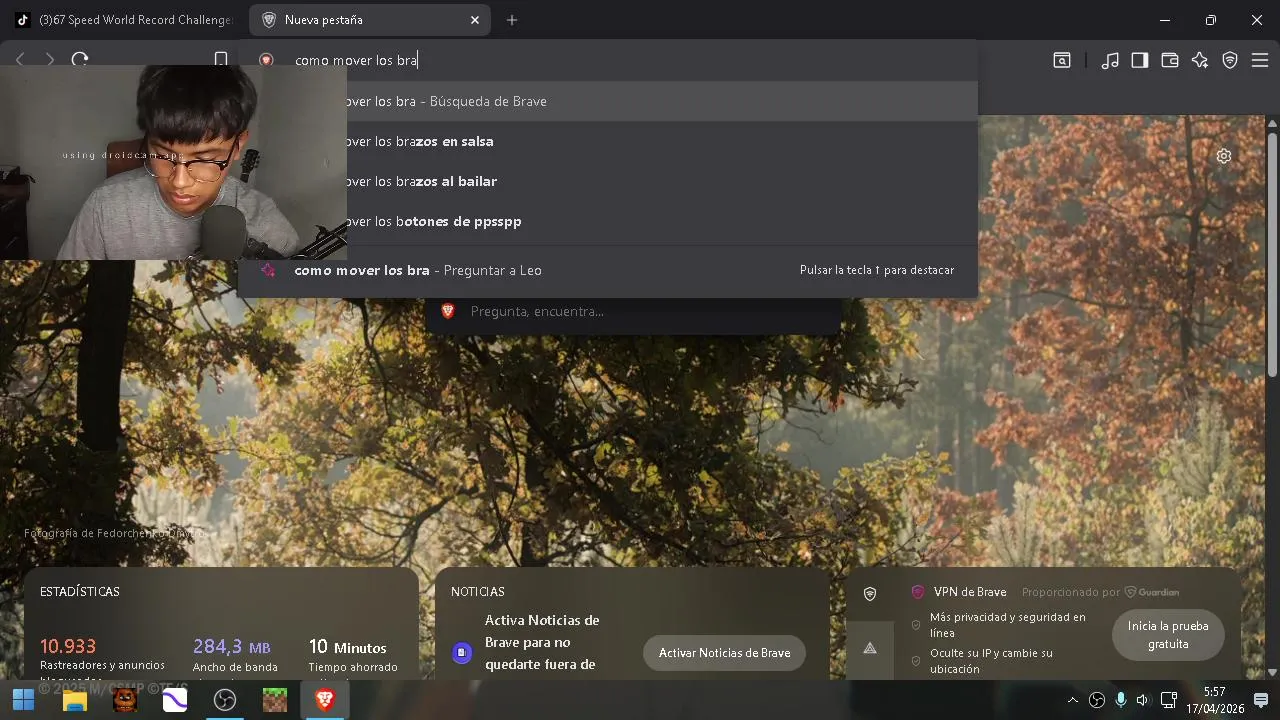Click the 'Proporcionado por Guardian' label
The image size is (1280, 720).
coord(1100,592)
